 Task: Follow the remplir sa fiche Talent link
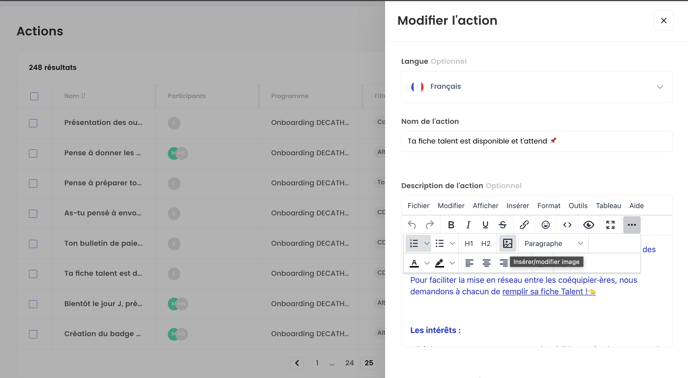(x=549, y=292)
